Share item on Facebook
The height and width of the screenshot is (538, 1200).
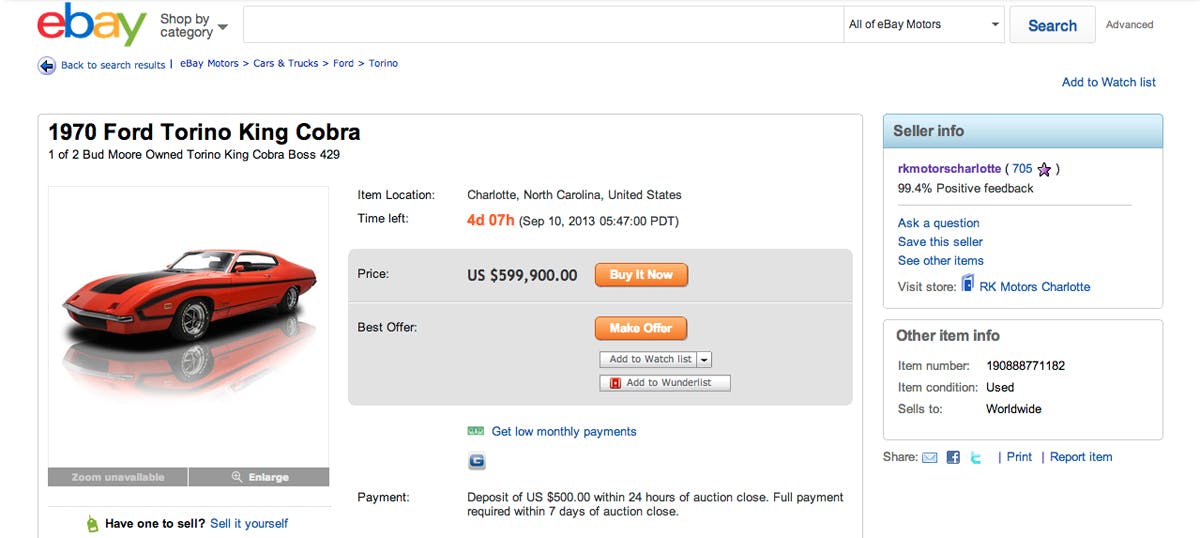pyautogui.click(x=953, y=458)
